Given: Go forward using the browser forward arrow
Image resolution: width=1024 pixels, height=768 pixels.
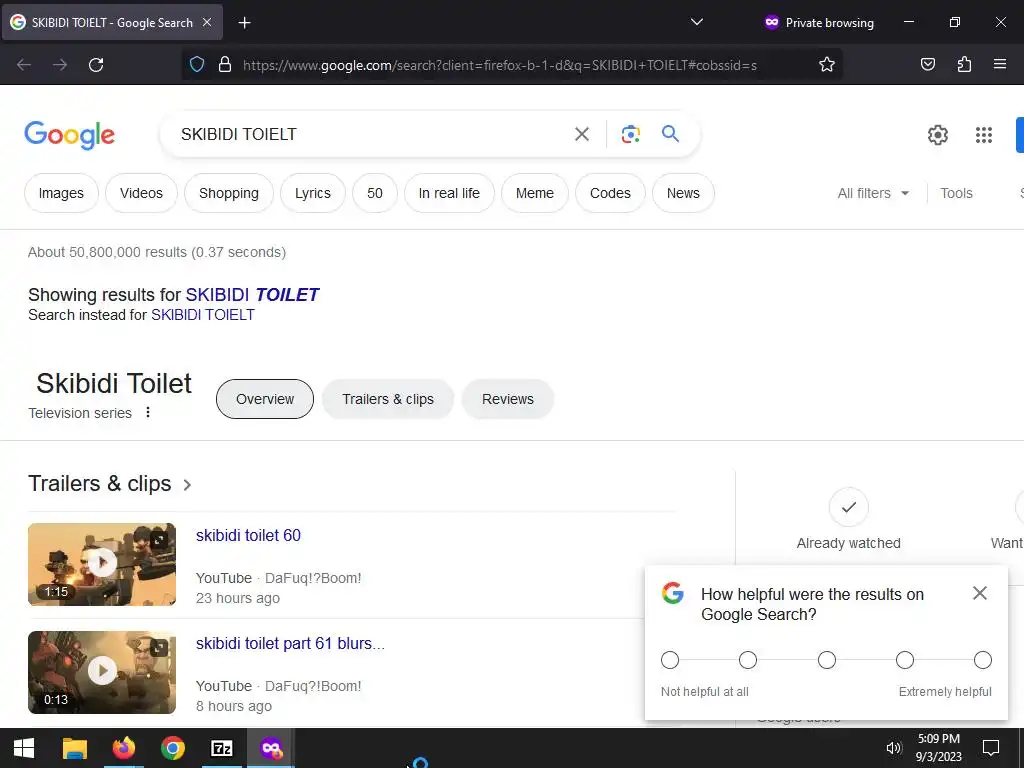Looking at the screenshot, I should (x=60, y=65).
